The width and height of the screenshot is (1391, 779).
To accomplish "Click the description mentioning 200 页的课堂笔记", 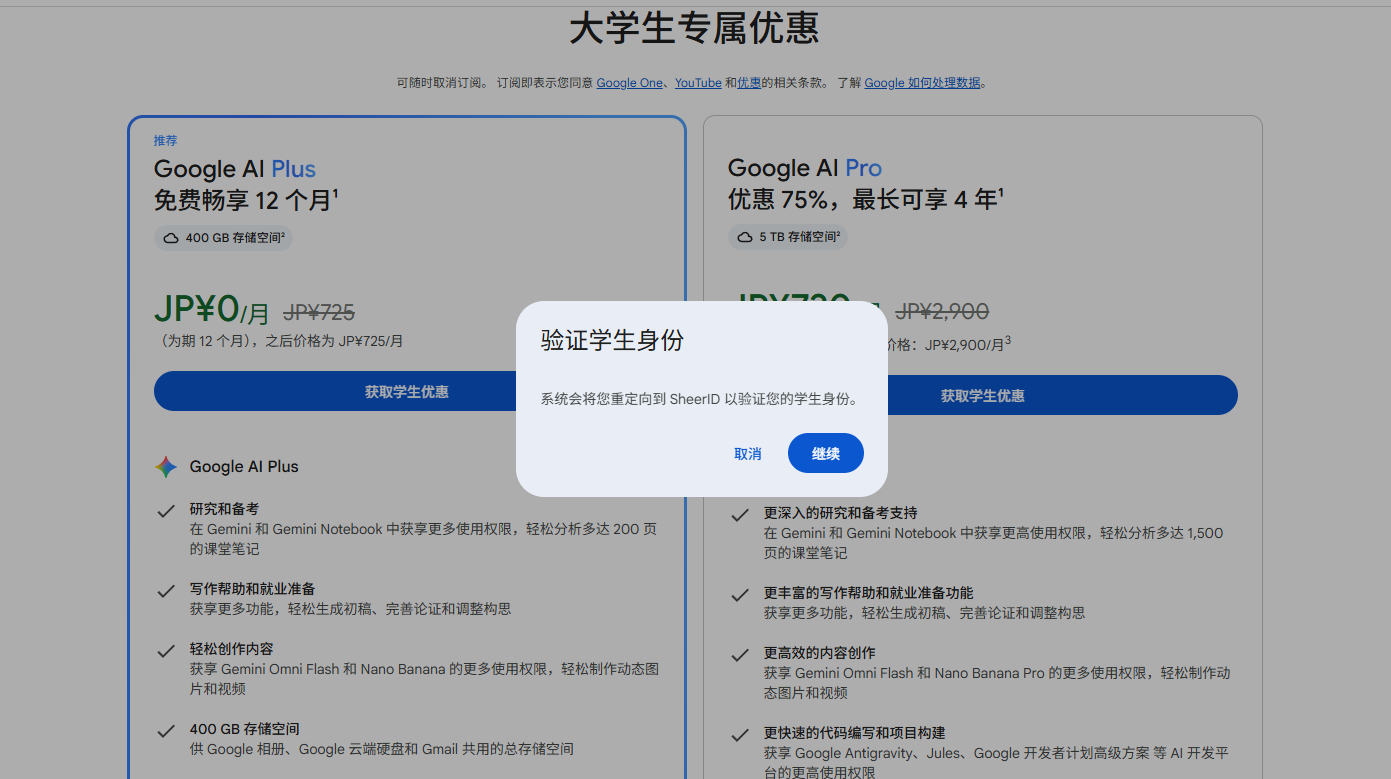I will (x=423, y=539).
